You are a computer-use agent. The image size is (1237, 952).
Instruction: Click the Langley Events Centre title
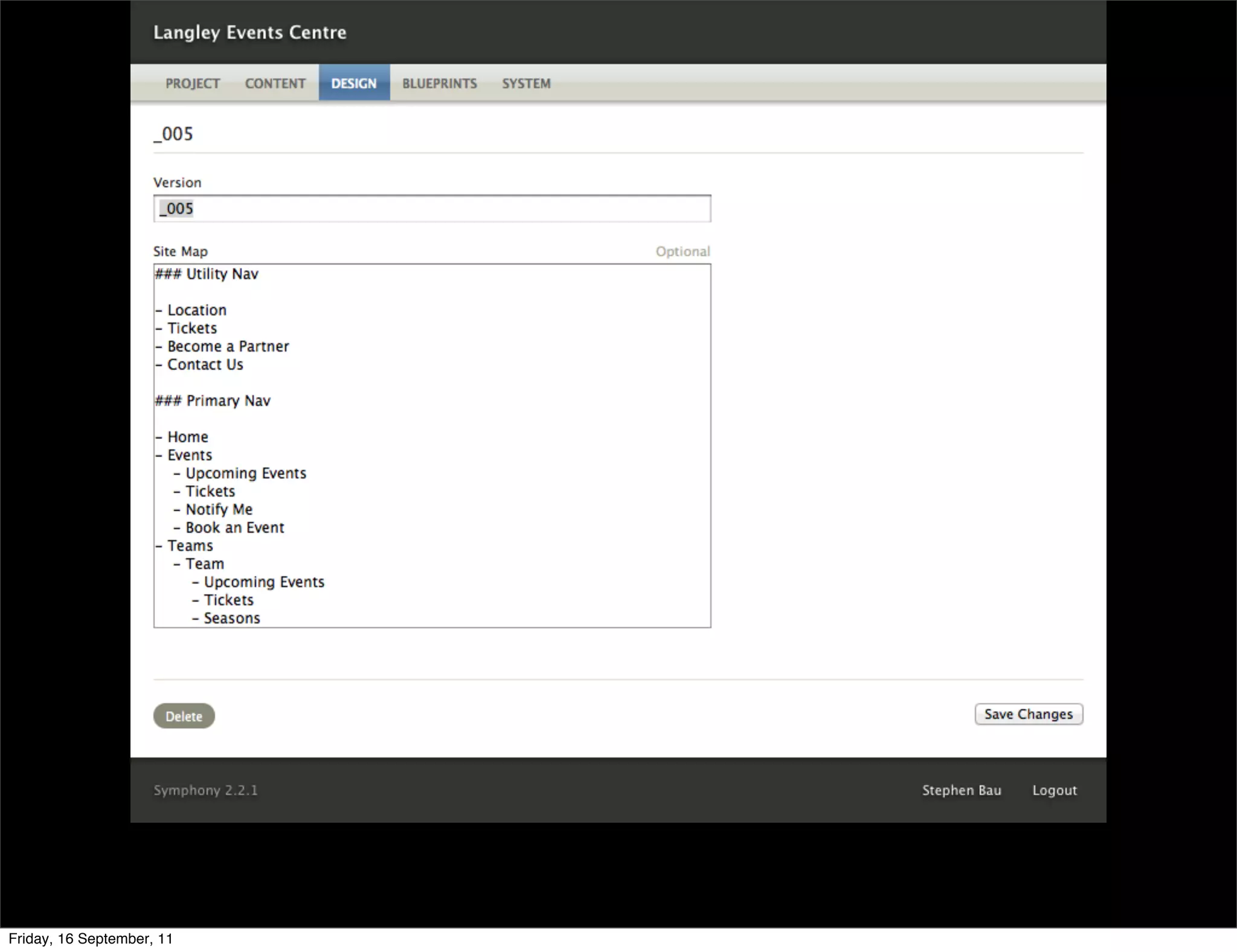(x=249, y=32)
